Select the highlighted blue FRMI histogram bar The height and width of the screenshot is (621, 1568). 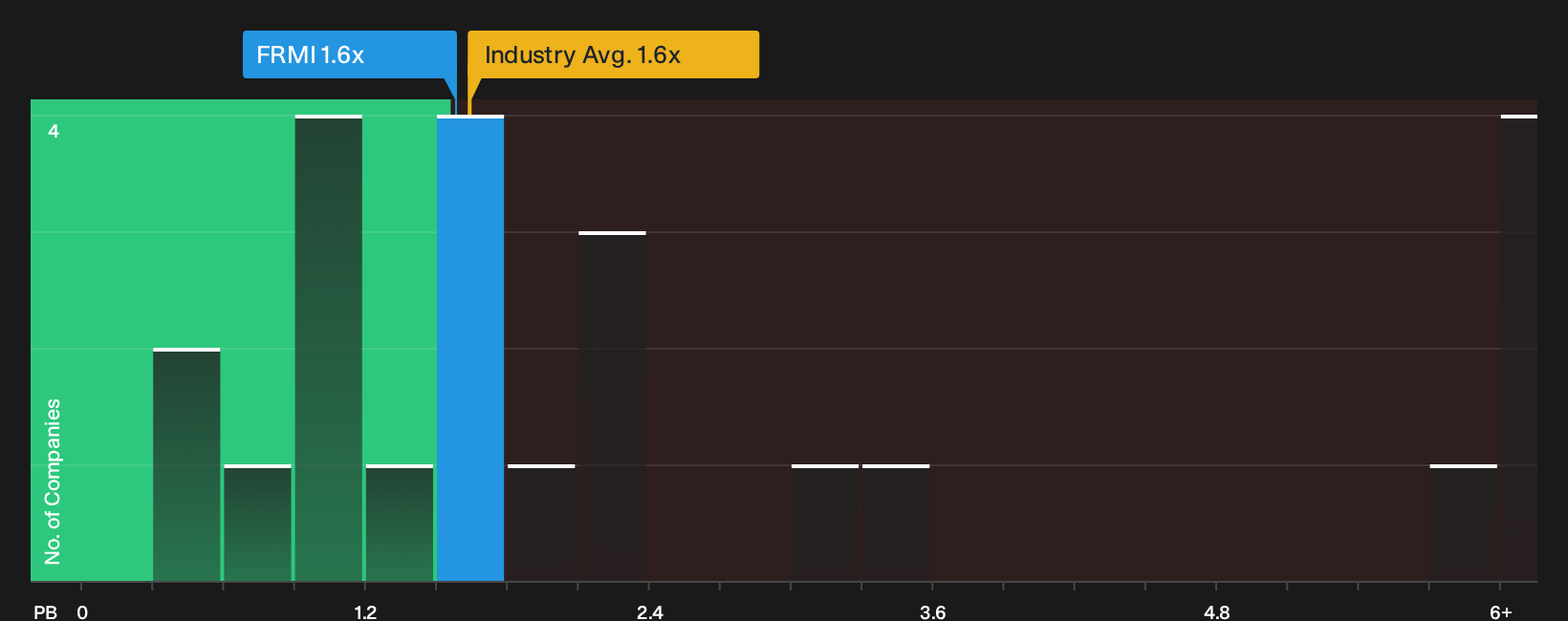(470, 348)
